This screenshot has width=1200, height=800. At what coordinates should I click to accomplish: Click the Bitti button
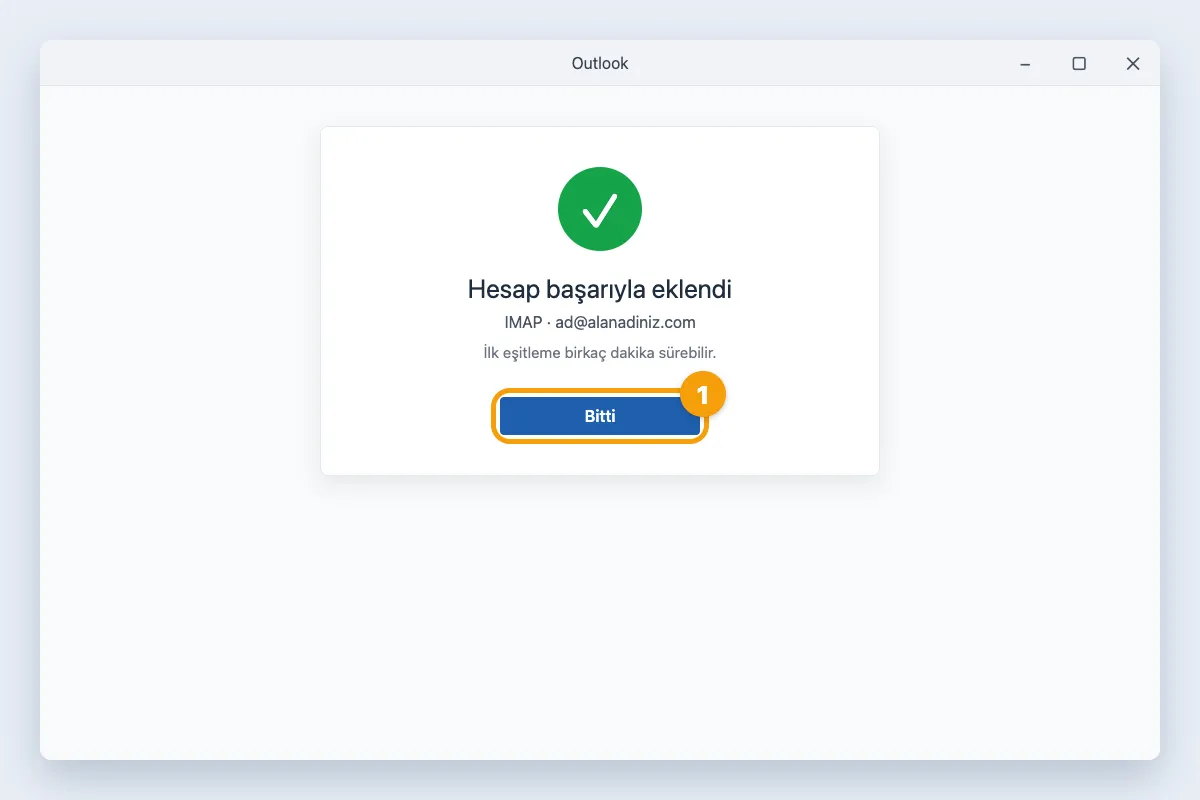(x=600, y=416)
